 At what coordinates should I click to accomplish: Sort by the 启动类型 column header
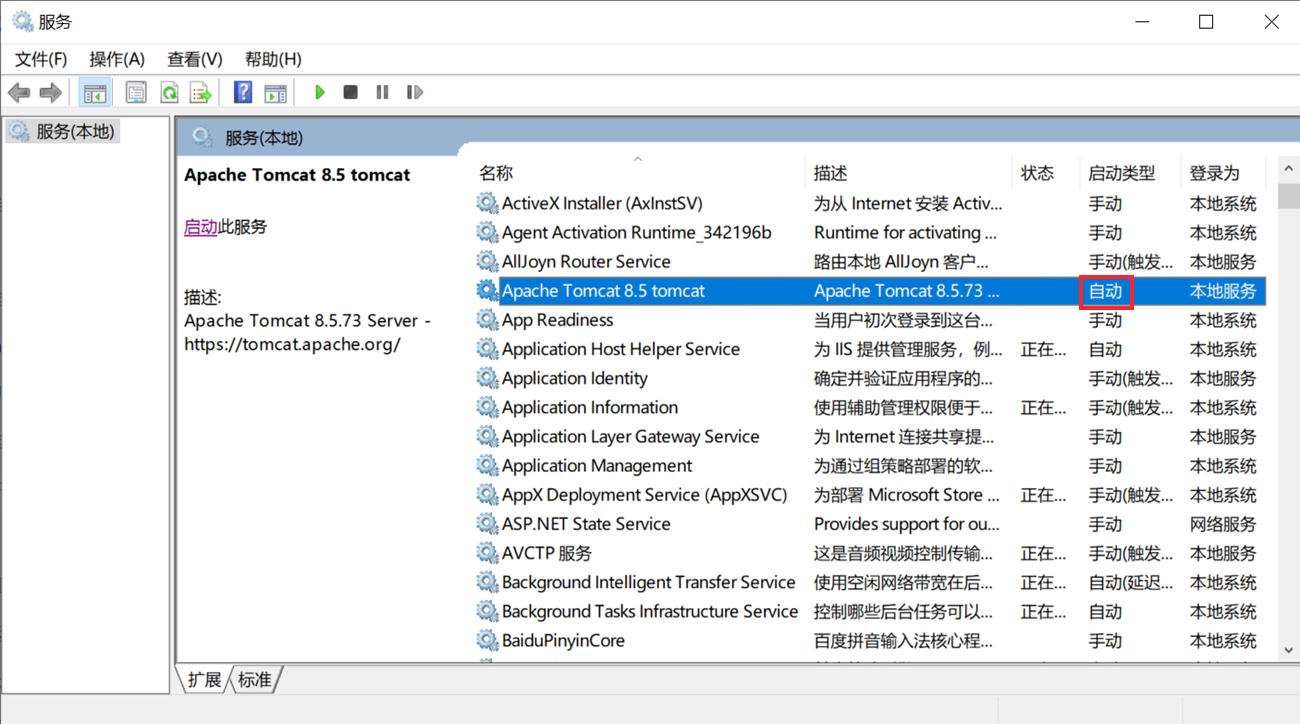coord(1121,173)
